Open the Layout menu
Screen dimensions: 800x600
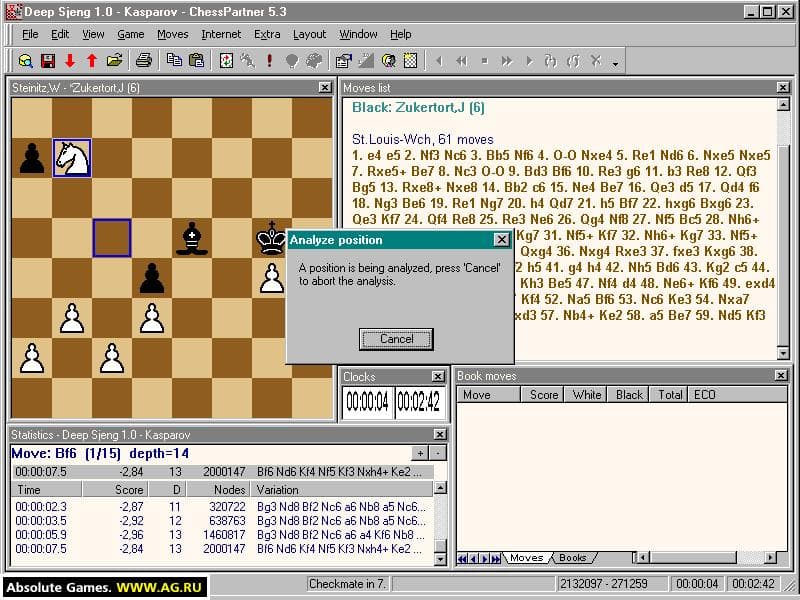coord(309,34)
